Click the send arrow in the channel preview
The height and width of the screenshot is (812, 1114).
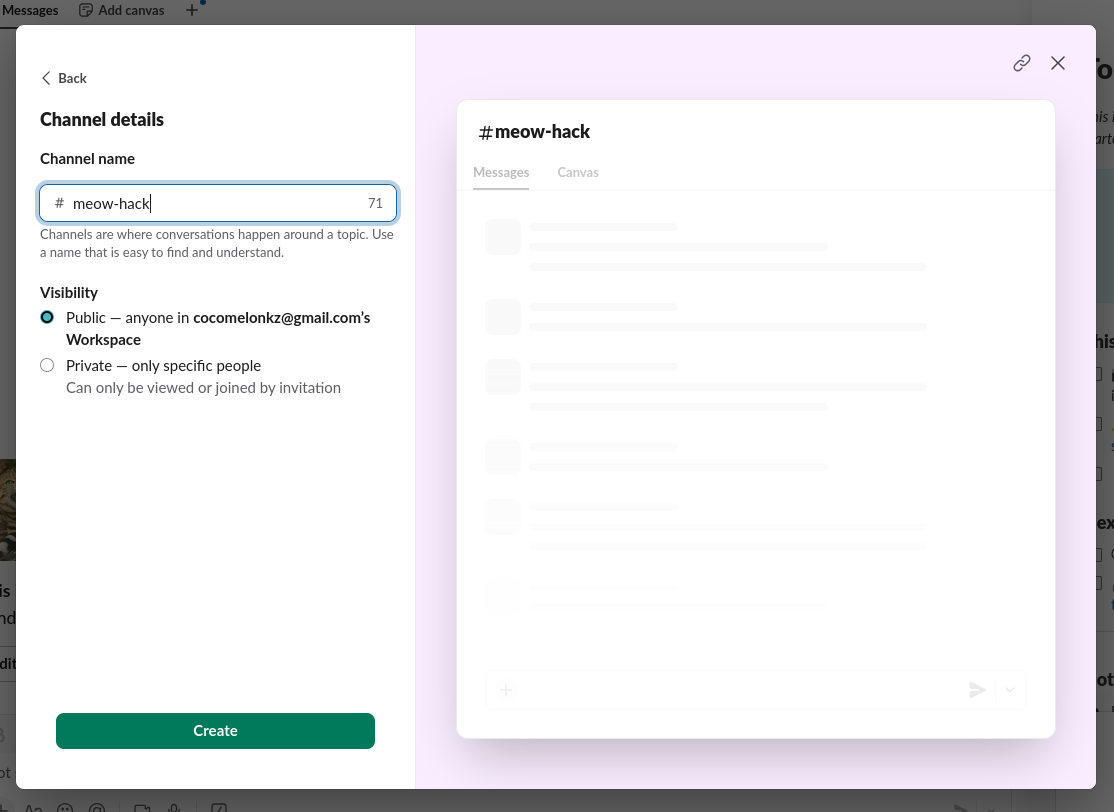point(977,690)
